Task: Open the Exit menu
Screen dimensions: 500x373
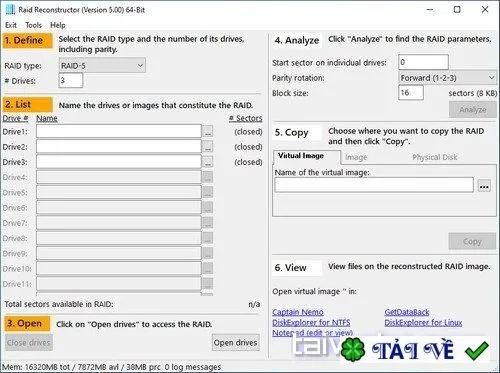Action: coord(11,25)
